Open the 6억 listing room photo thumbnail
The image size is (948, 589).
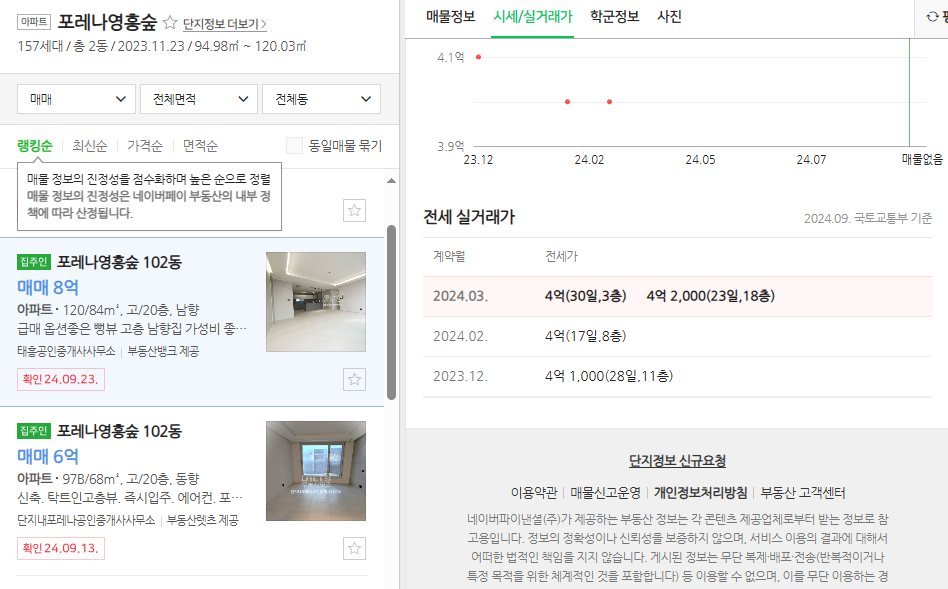pyautogui.click(x=316, y=470)
